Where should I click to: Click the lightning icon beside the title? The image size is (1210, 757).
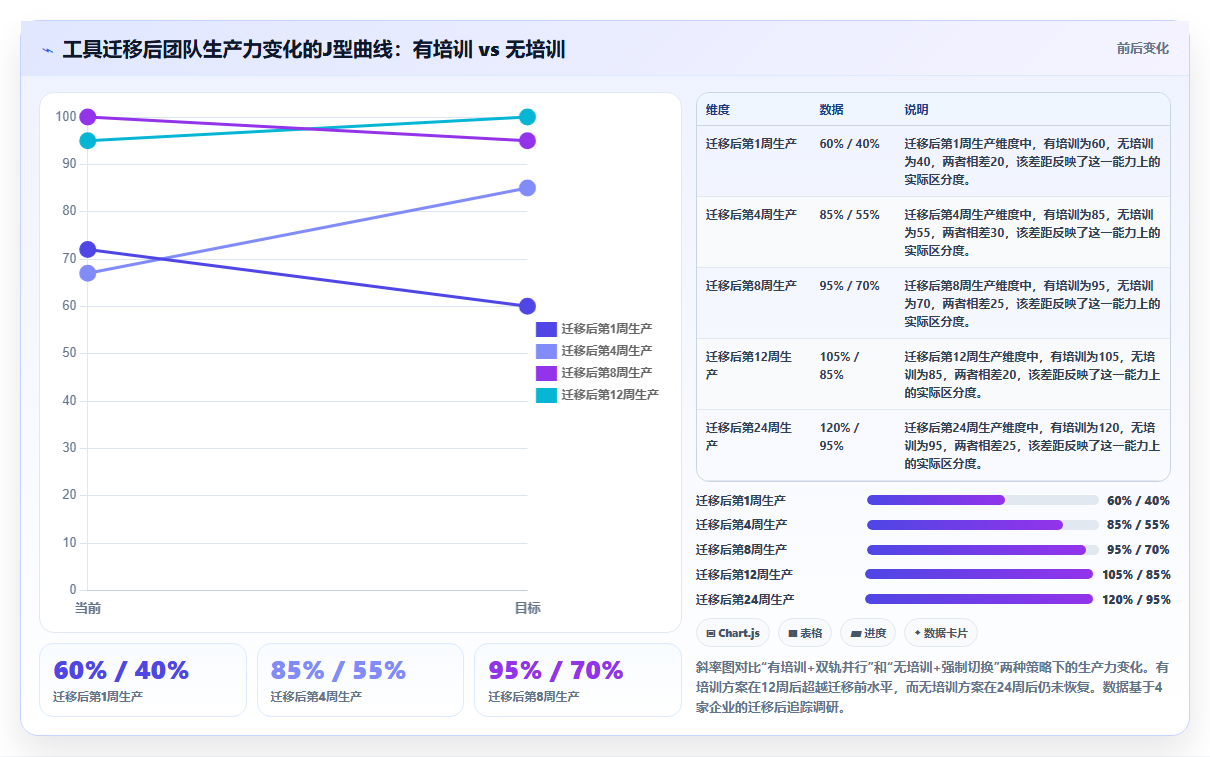48,50
